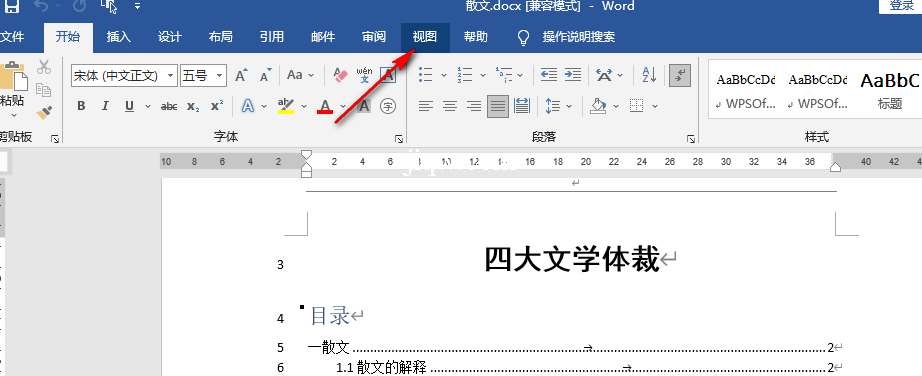
Task: Open the 引用 tab
Action: coord(272,38)
